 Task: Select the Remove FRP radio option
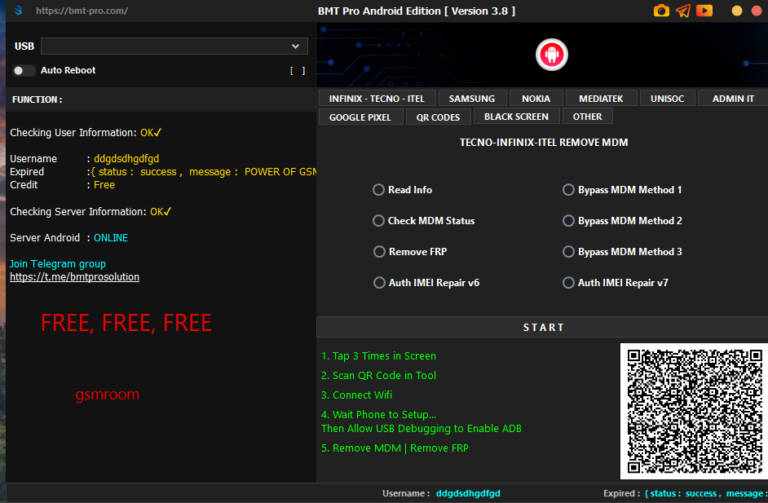click(x=410, y=252)
